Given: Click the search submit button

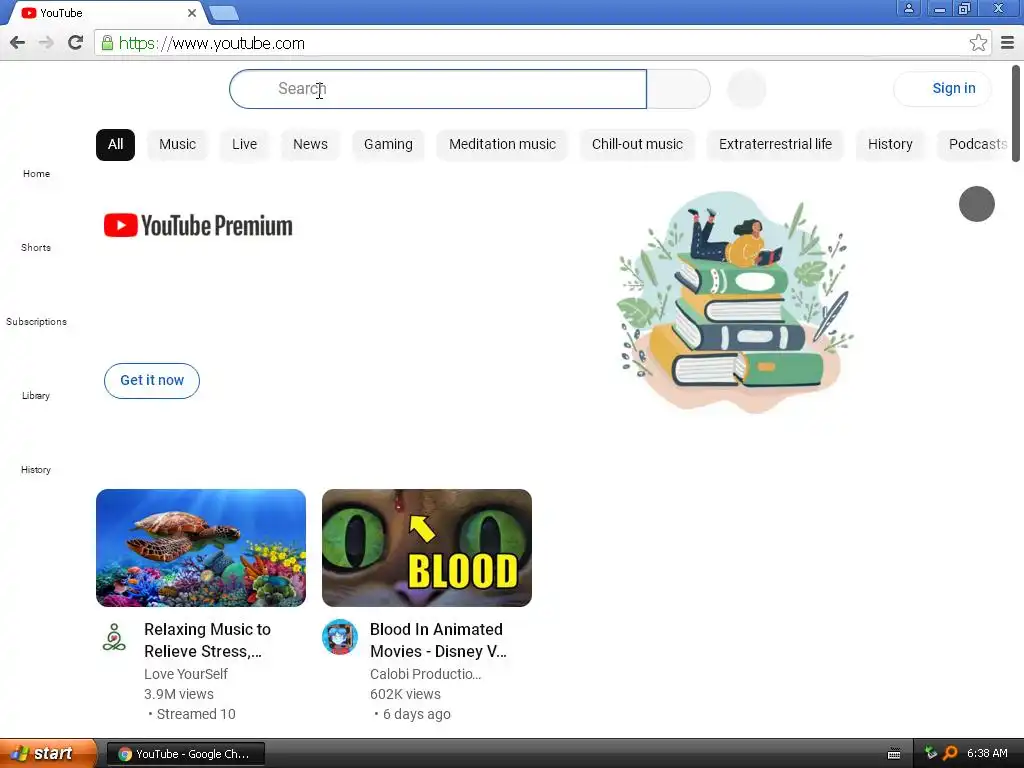Looking at the screenshot, I should click(x=679, y=89).
